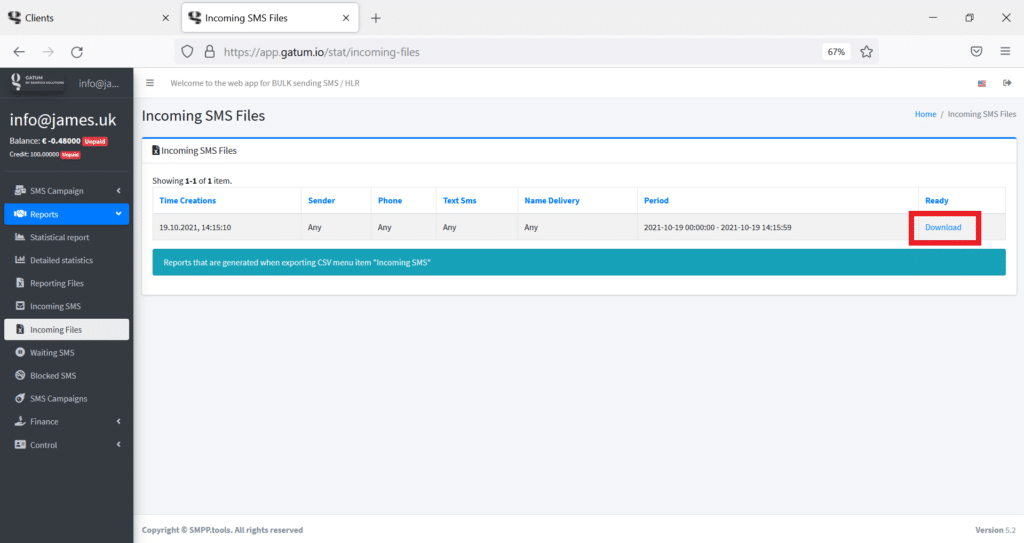The image size is (1024, 543).
Task: Expand the SMS Campaign menu
Action: [x=67, y=191]
